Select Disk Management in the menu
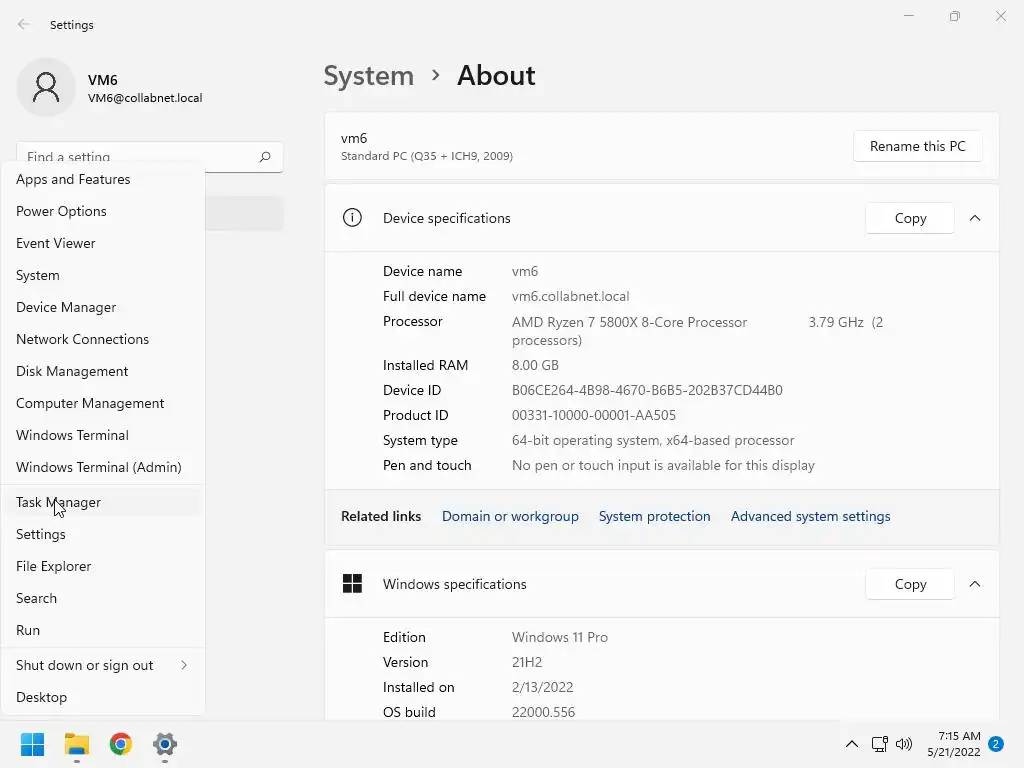 [x=103, y=371]
